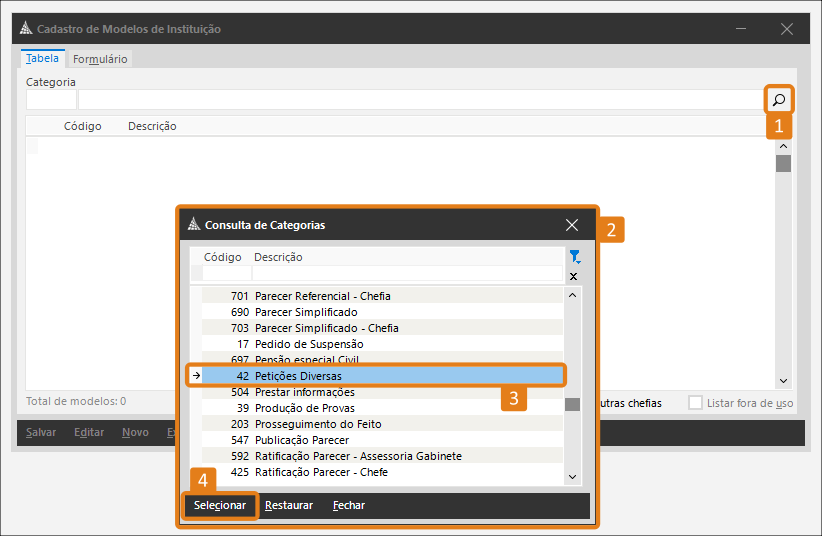Click the Descrição filter field in the dialog
The width and height of the screenshot is (822, 536).
405,274
